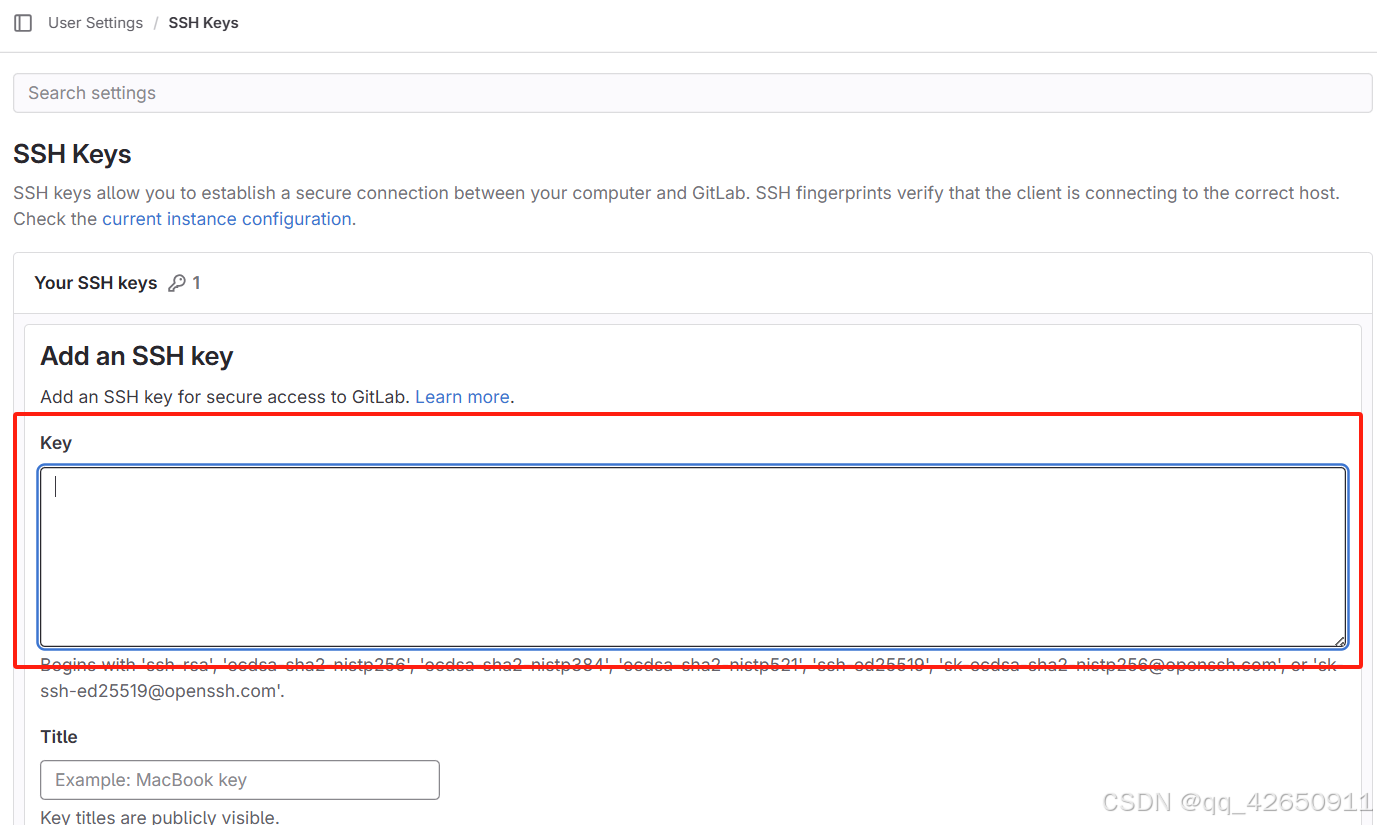Place cursor inside the Key textarea

pos(692,557)
